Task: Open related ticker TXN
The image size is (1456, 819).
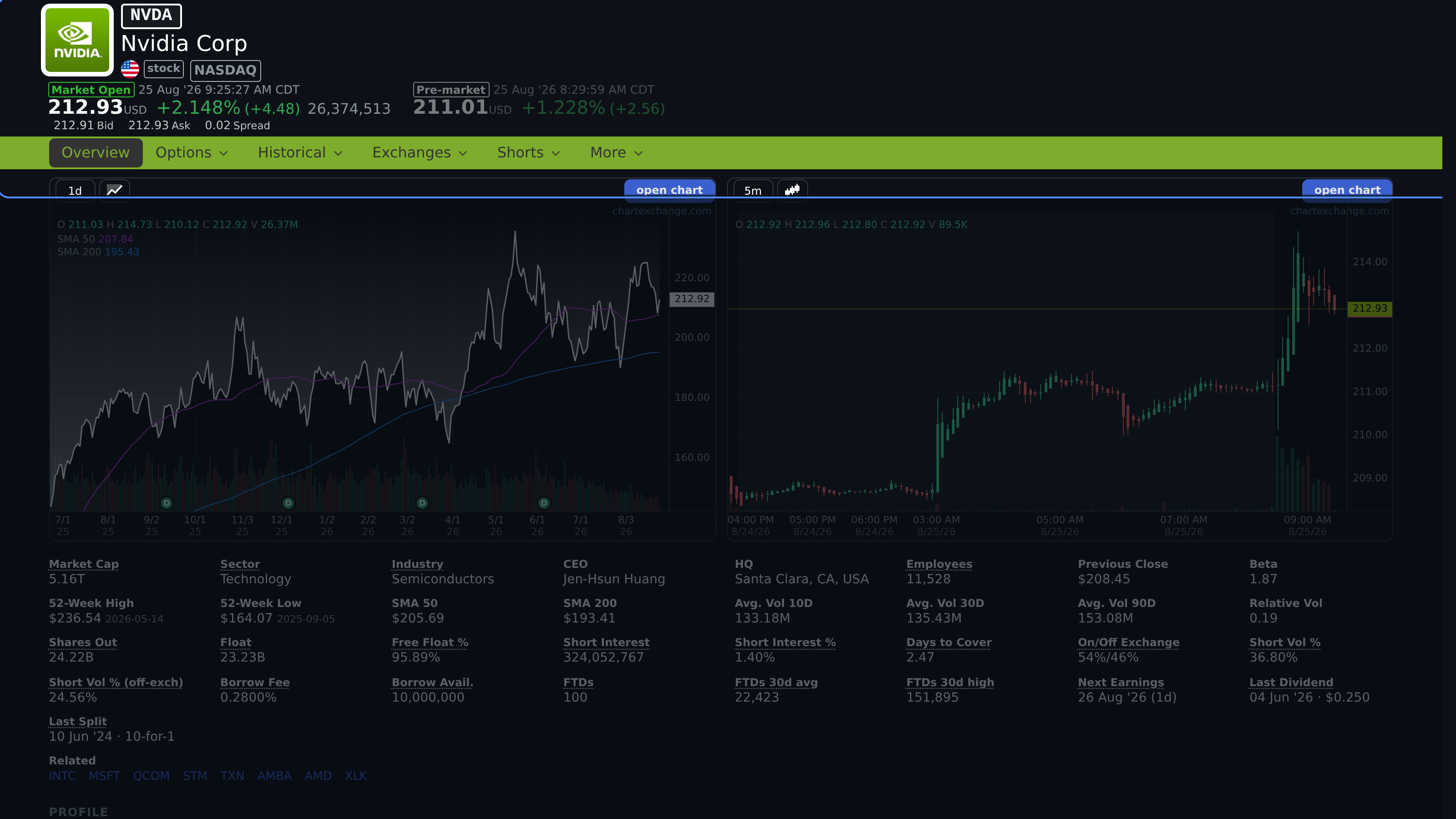Action: pyautogui.click(x=233, y=775)
